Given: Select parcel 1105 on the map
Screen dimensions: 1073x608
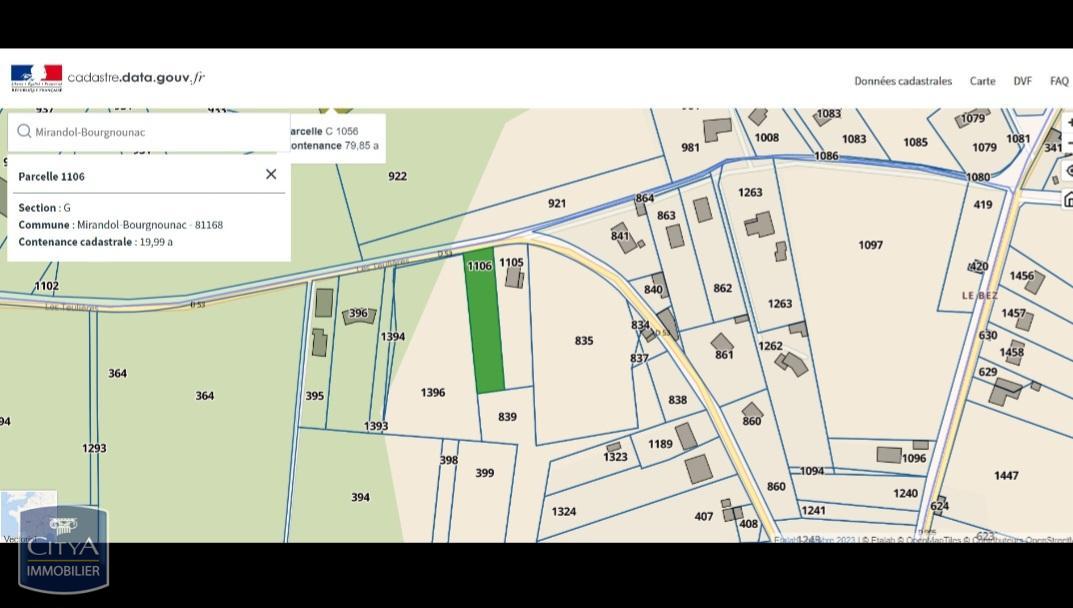Looking at the screenshot, I should pos(511,262).
